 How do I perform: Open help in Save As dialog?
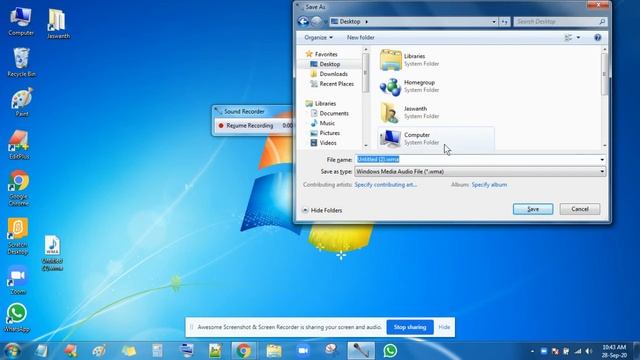(598, 38)
